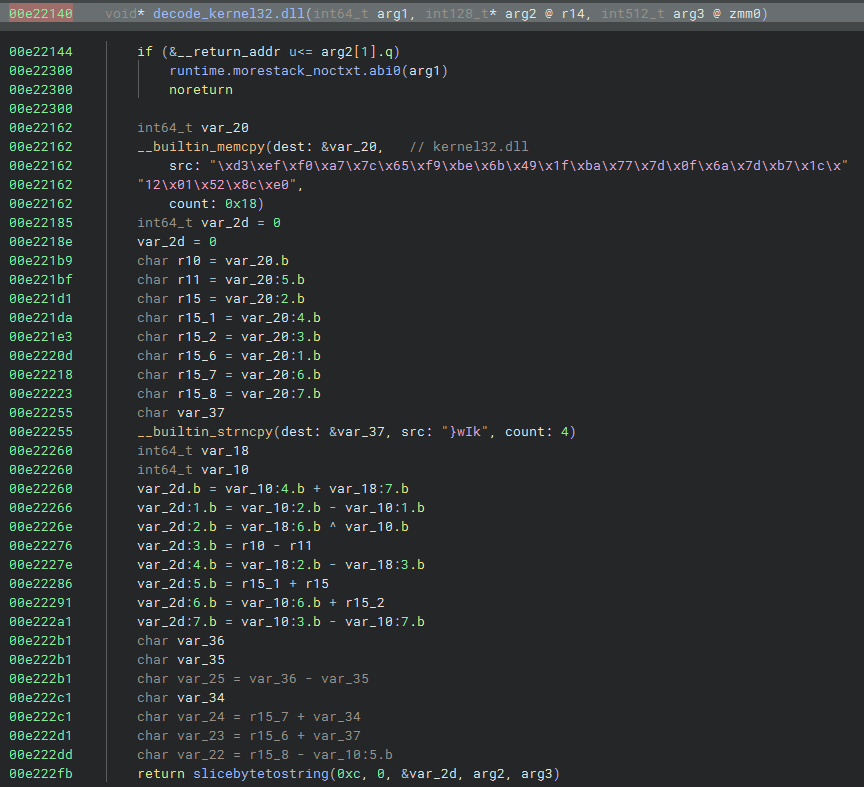
Task: Click the noreturn keyword
Action: pos(201,90)
